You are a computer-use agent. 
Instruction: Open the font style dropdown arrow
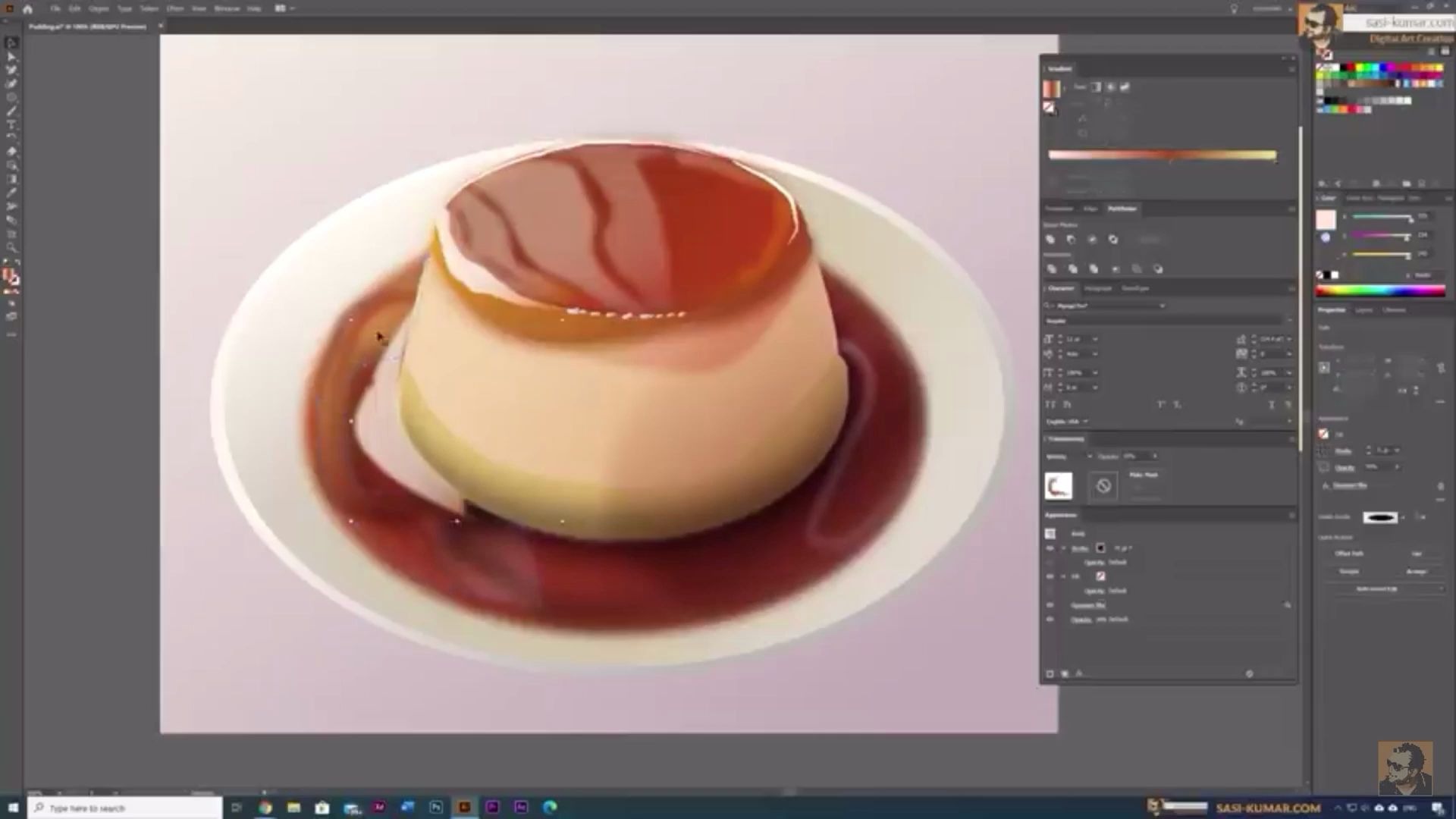1289,321
